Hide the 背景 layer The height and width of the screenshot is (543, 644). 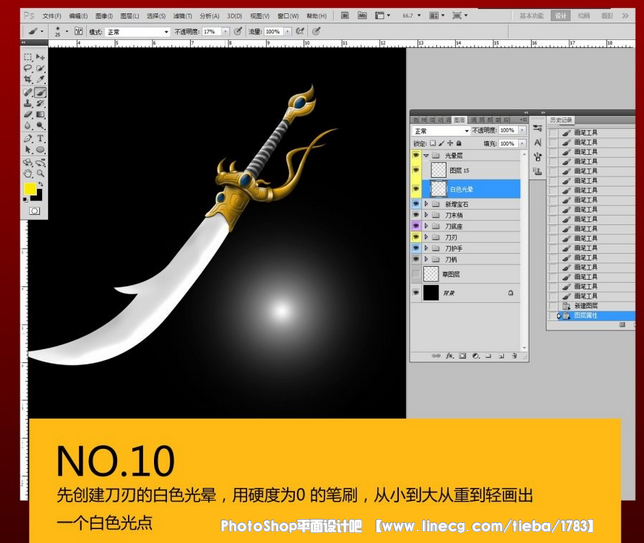416,292
